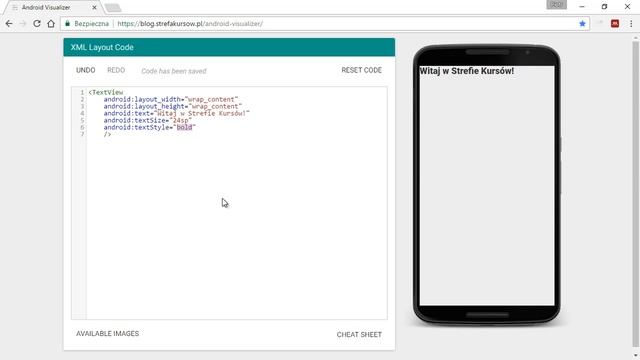Click the secure padlock icon
The height and width of the screenshot is (360, 640).
tap(68, 24)
